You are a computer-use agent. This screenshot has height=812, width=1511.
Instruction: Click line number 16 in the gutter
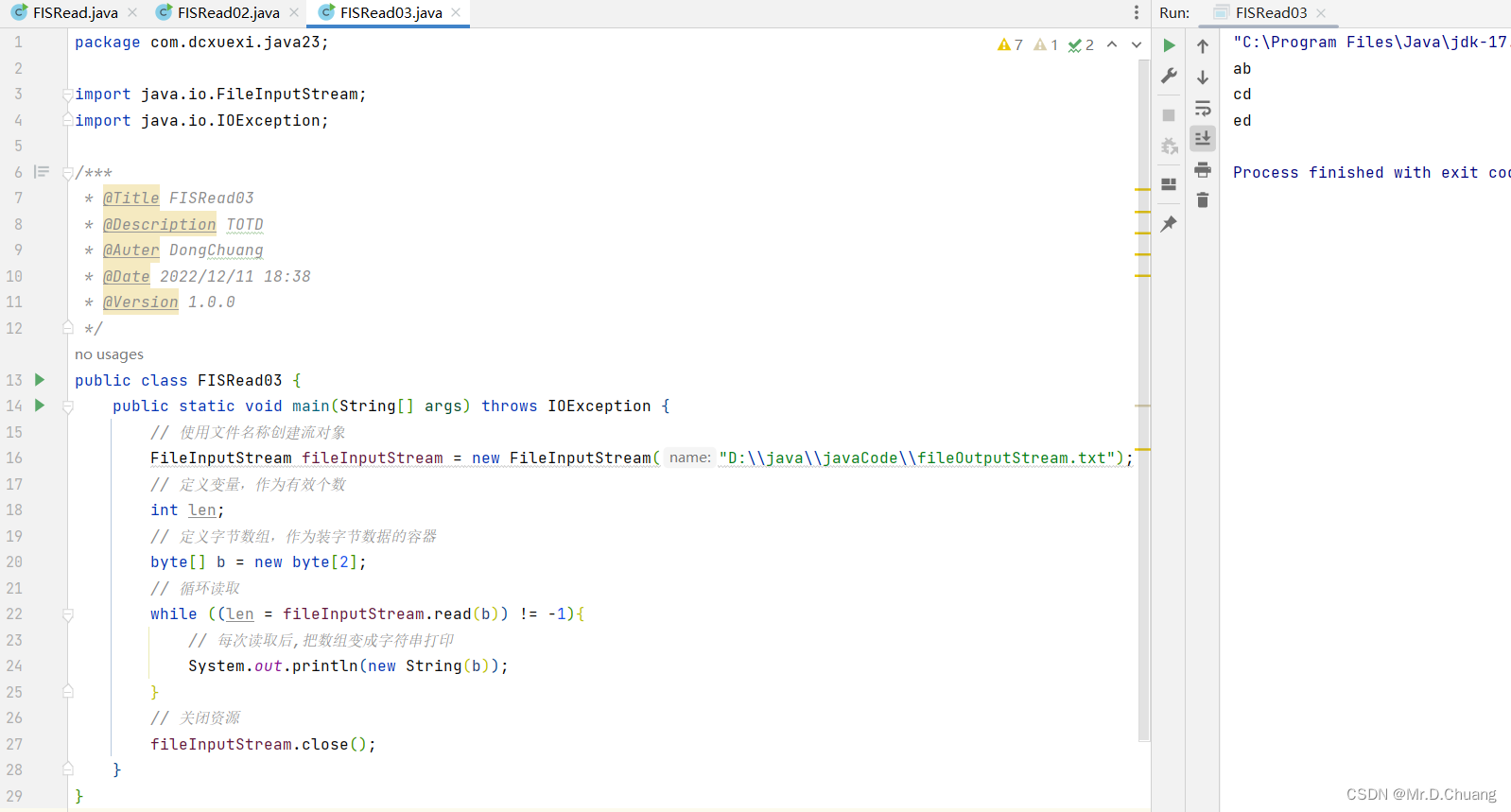(x=14, y=458)
